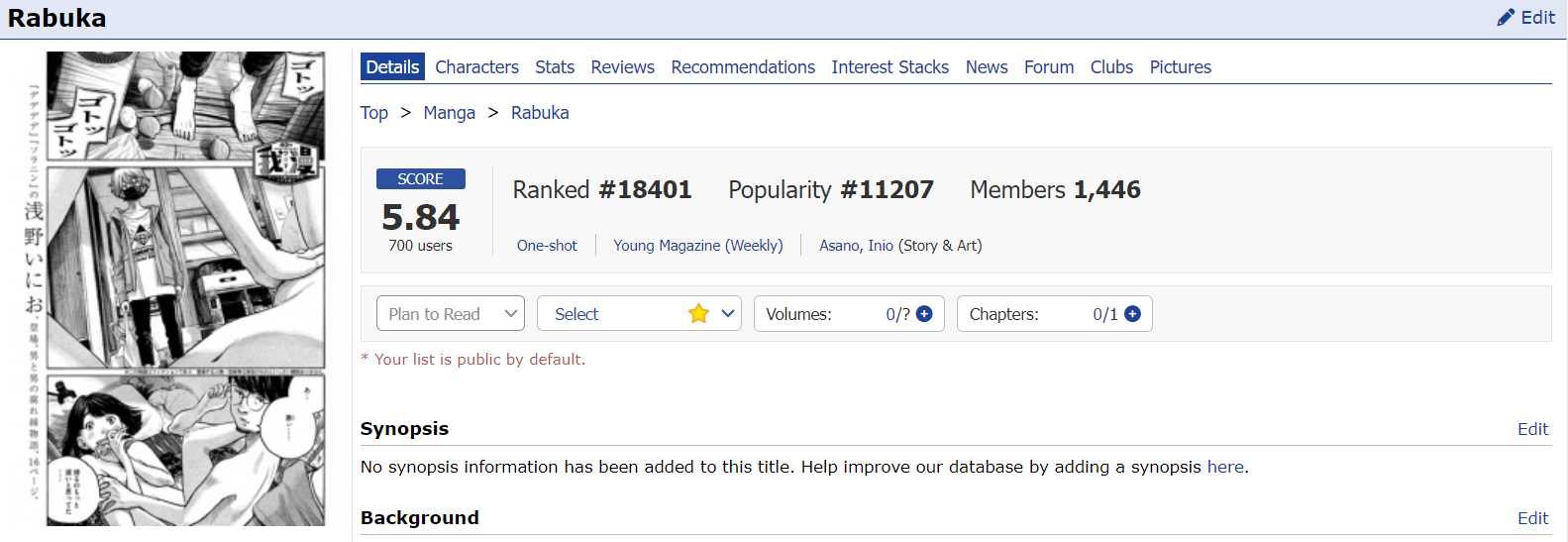Image resolution: width=1568 pixels, height=542 pixels.
Task: Open author Asano, Inio link
Action: pos(856,246)
